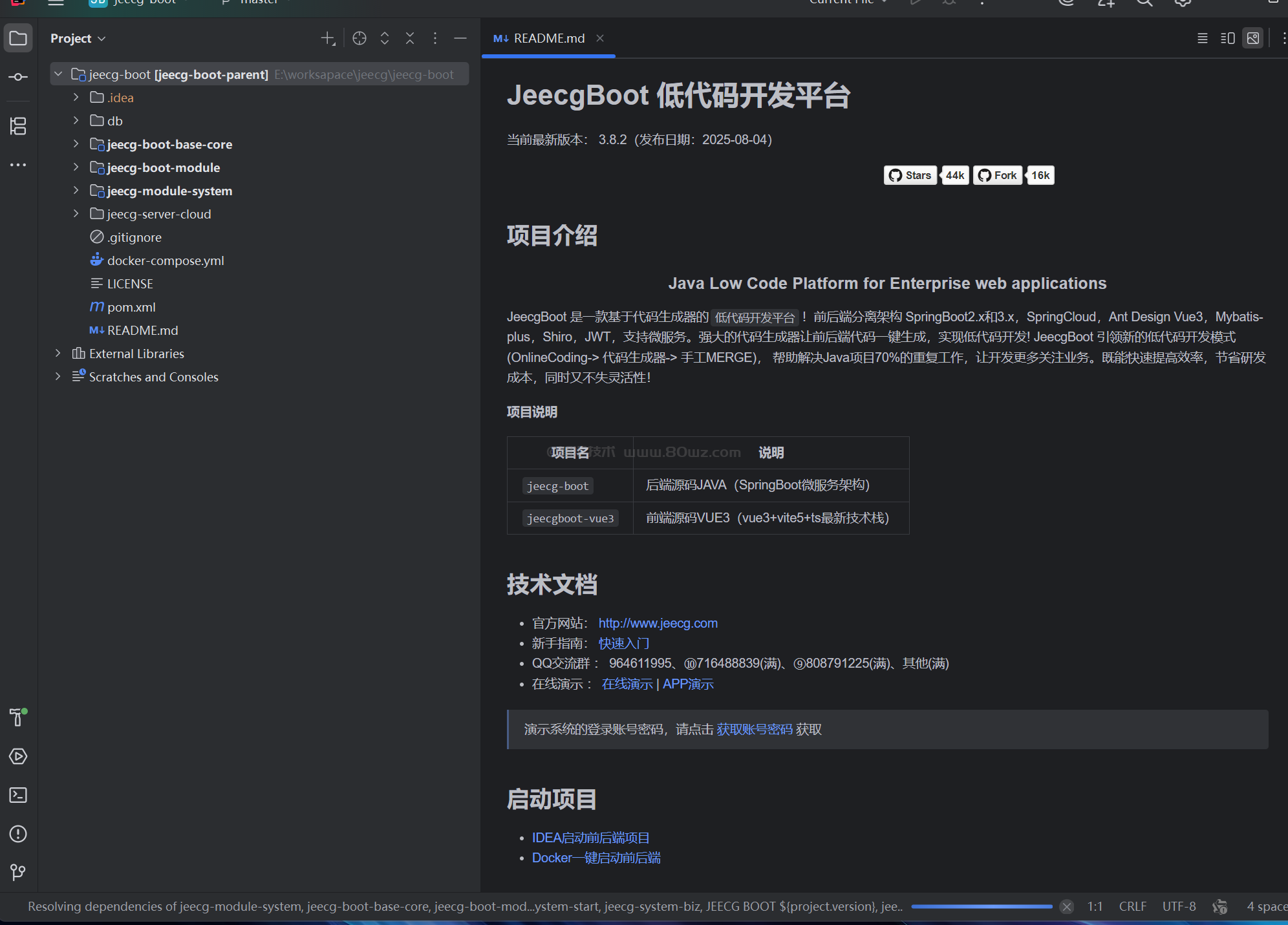Select the db folder label
Viewport: 1288px width, 925px height.
point(115,121)
